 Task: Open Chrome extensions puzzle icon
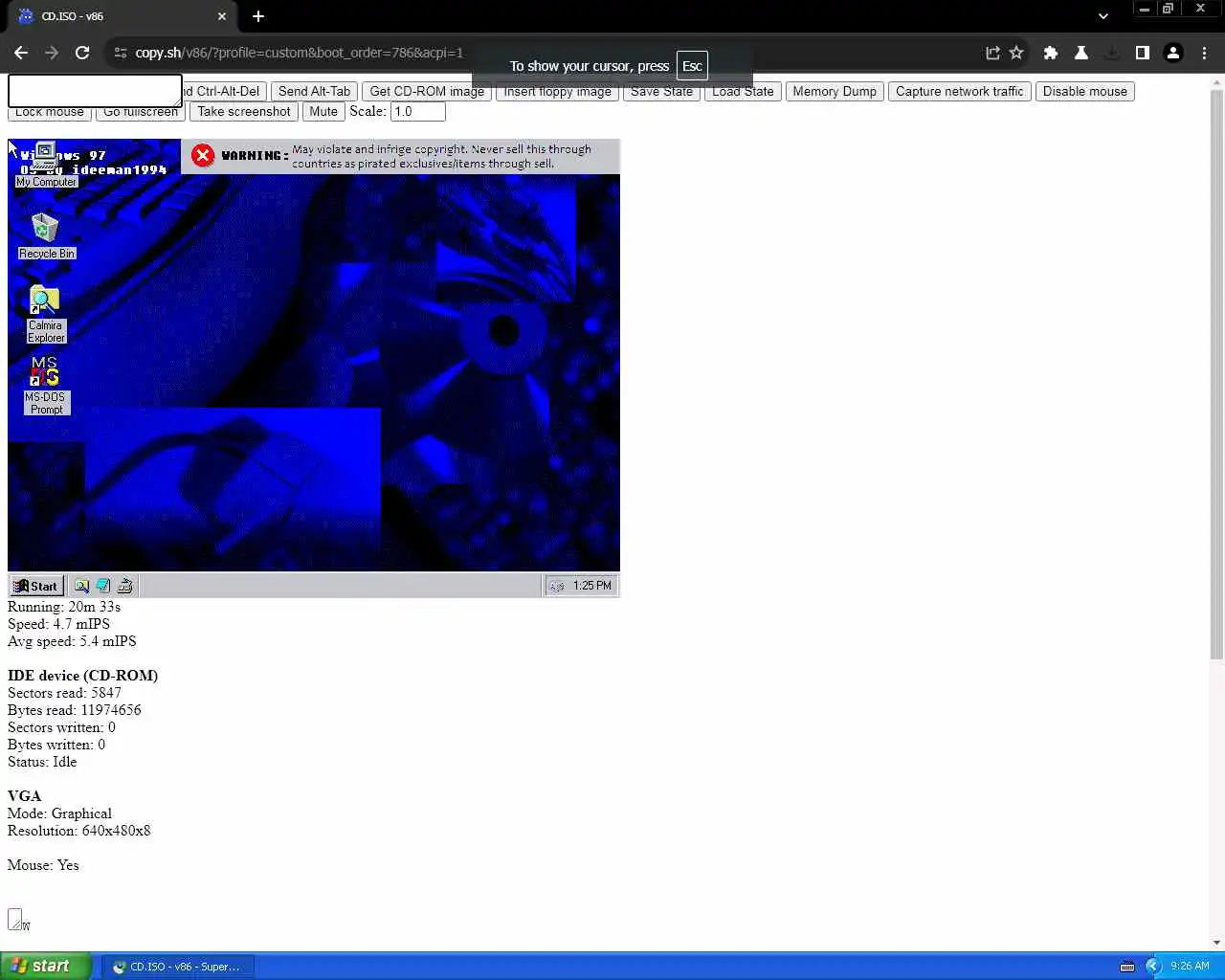pyautogui.click(x=1051, y=53)
